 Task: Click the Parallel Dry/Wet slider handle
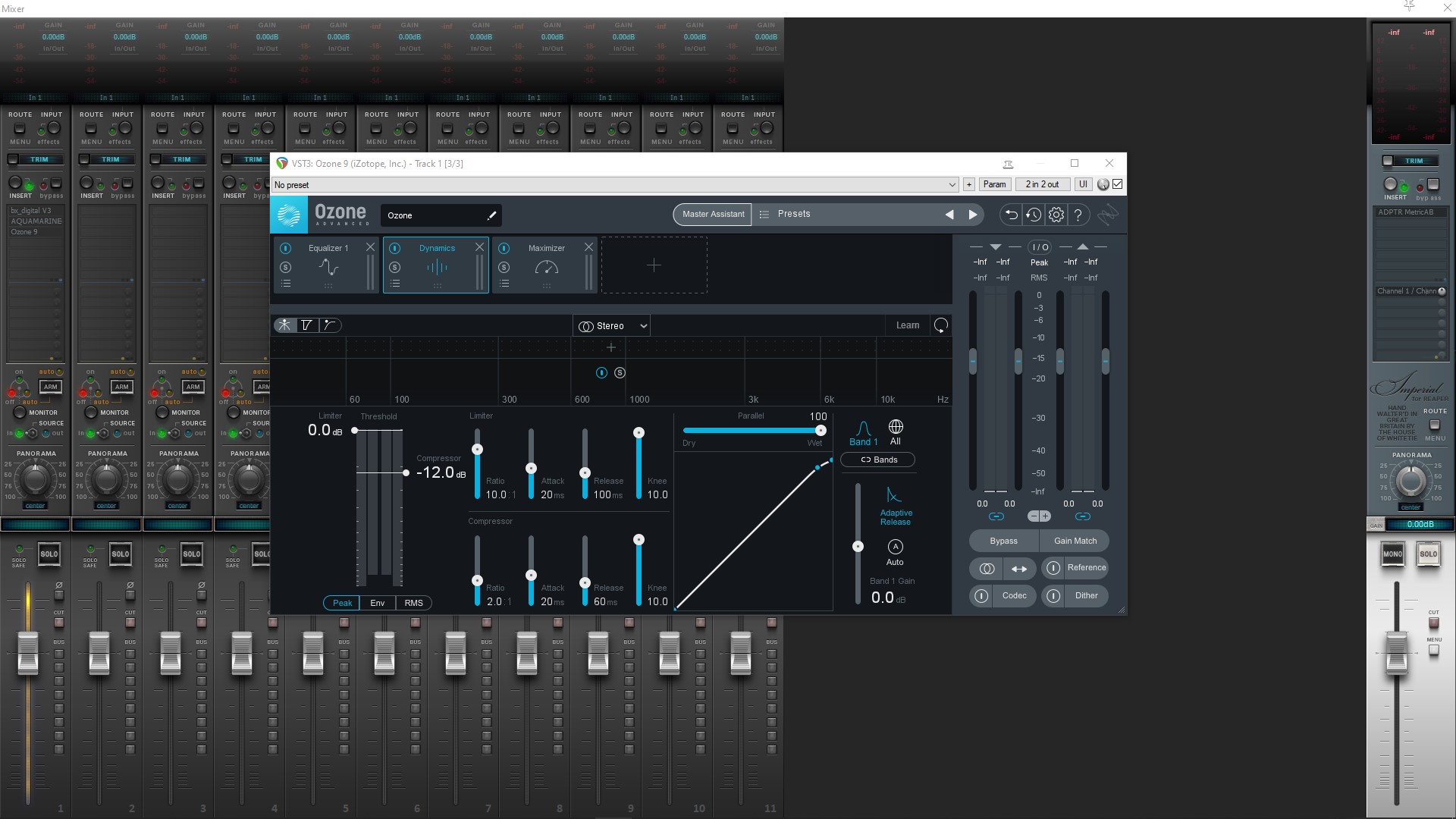[x=821, y=430]
